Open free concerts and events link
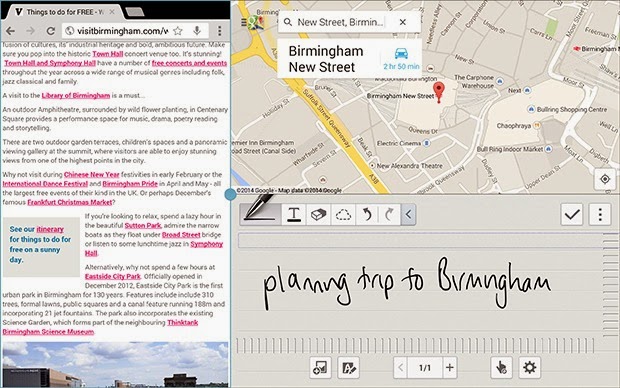Image resolution: width=620 pixels, height=388 pixels. (x=189, y=63)
